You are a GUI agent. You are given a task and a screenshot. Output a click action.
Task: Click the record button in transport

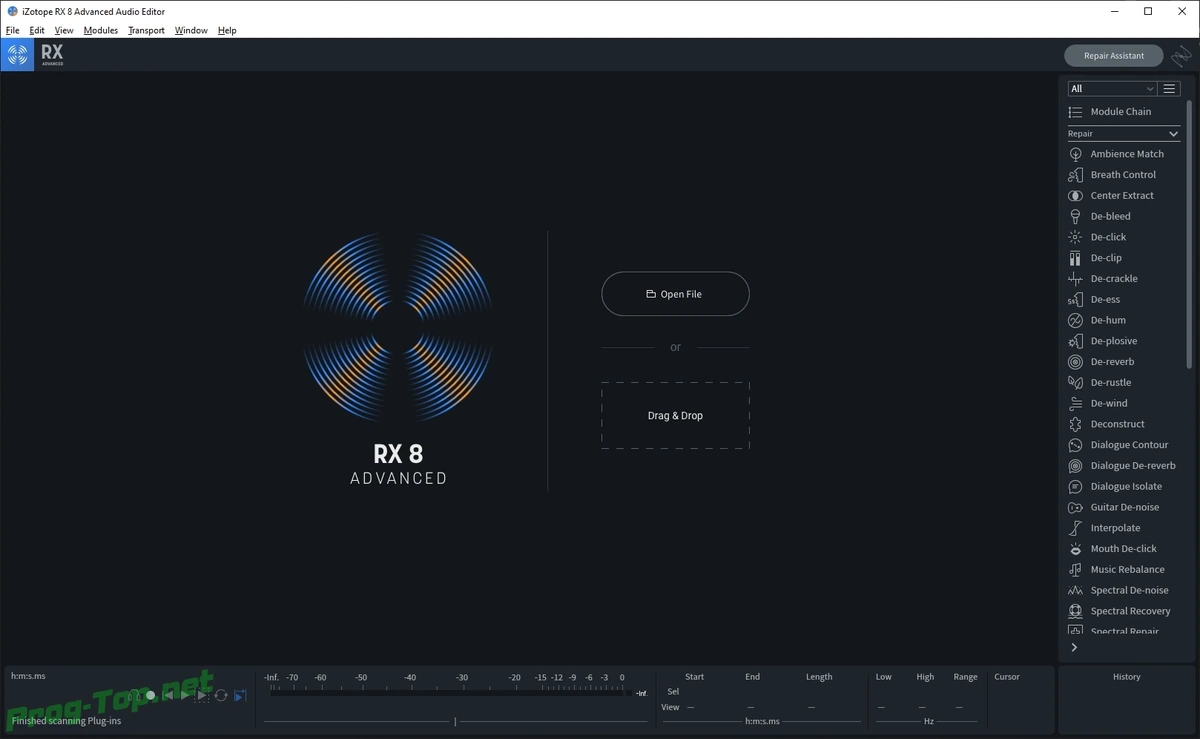click(x=150, y=695)
